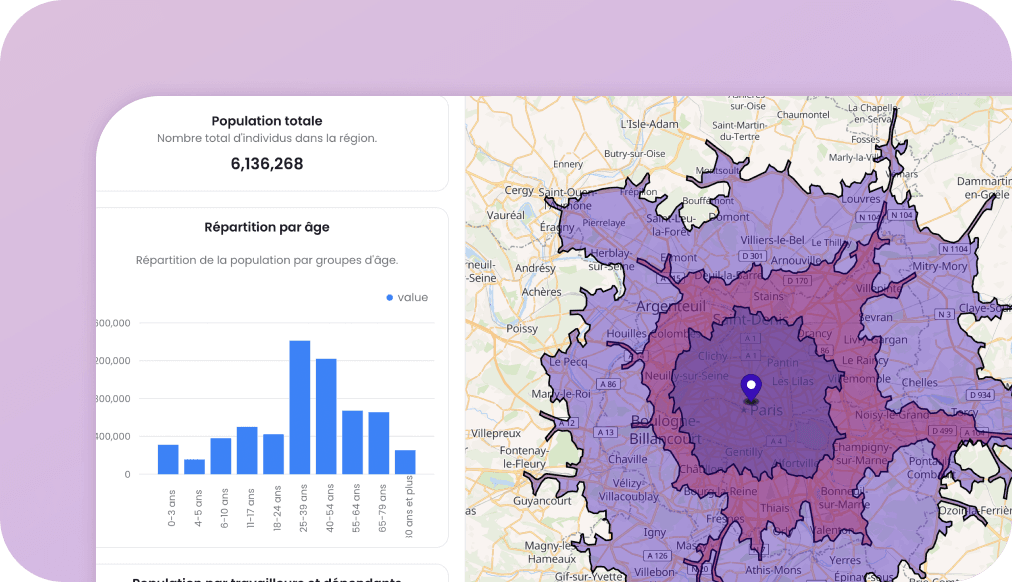
Task: Click the 'Population totale' heading
Action: point(267,121)
